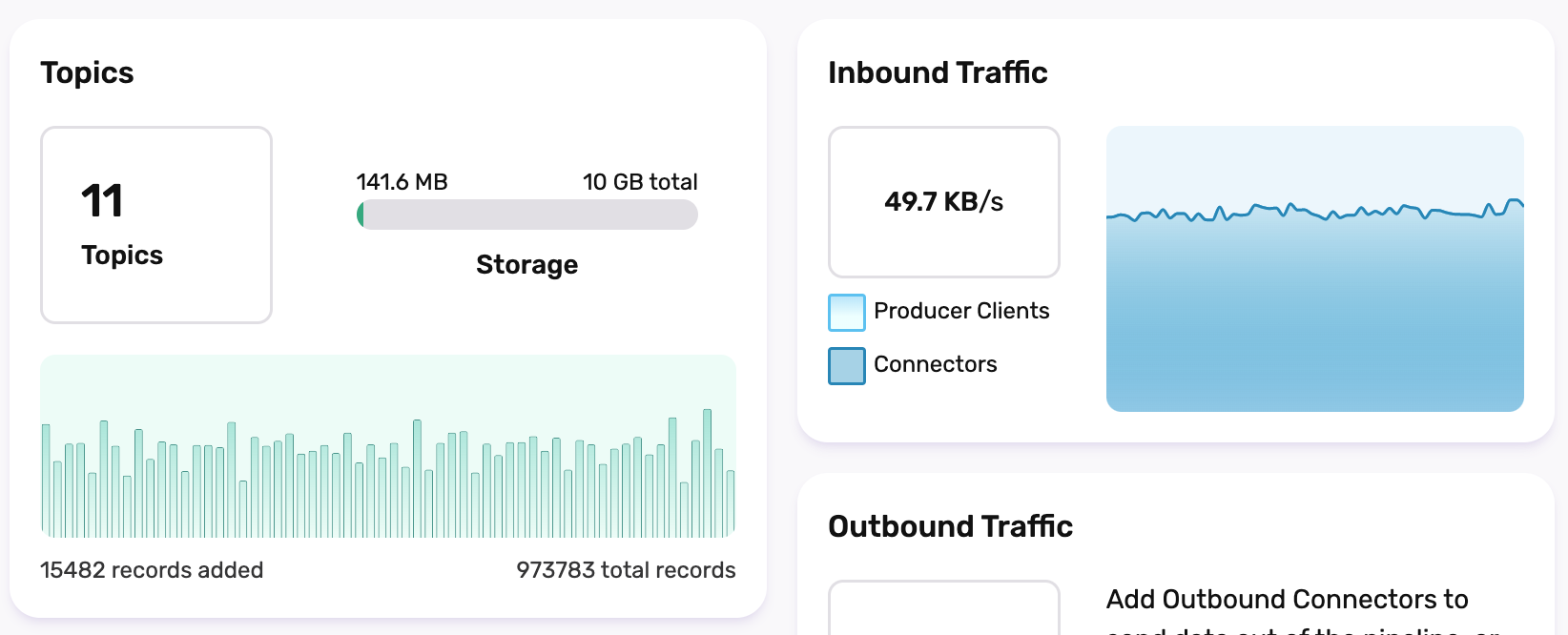Click the 141.6 MB storage used value
1568x635 pixels.
[x=402, y=181]
